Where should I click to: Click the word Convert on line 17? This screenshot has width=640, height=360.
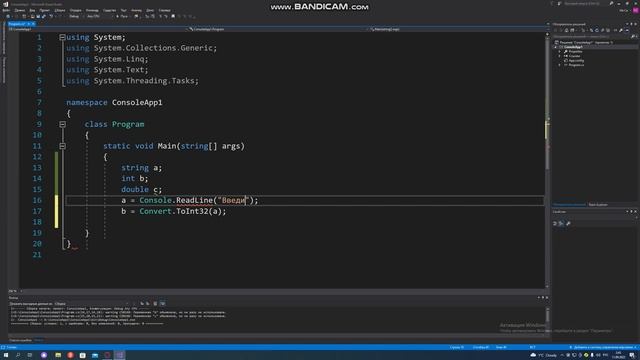click(156, 211)
